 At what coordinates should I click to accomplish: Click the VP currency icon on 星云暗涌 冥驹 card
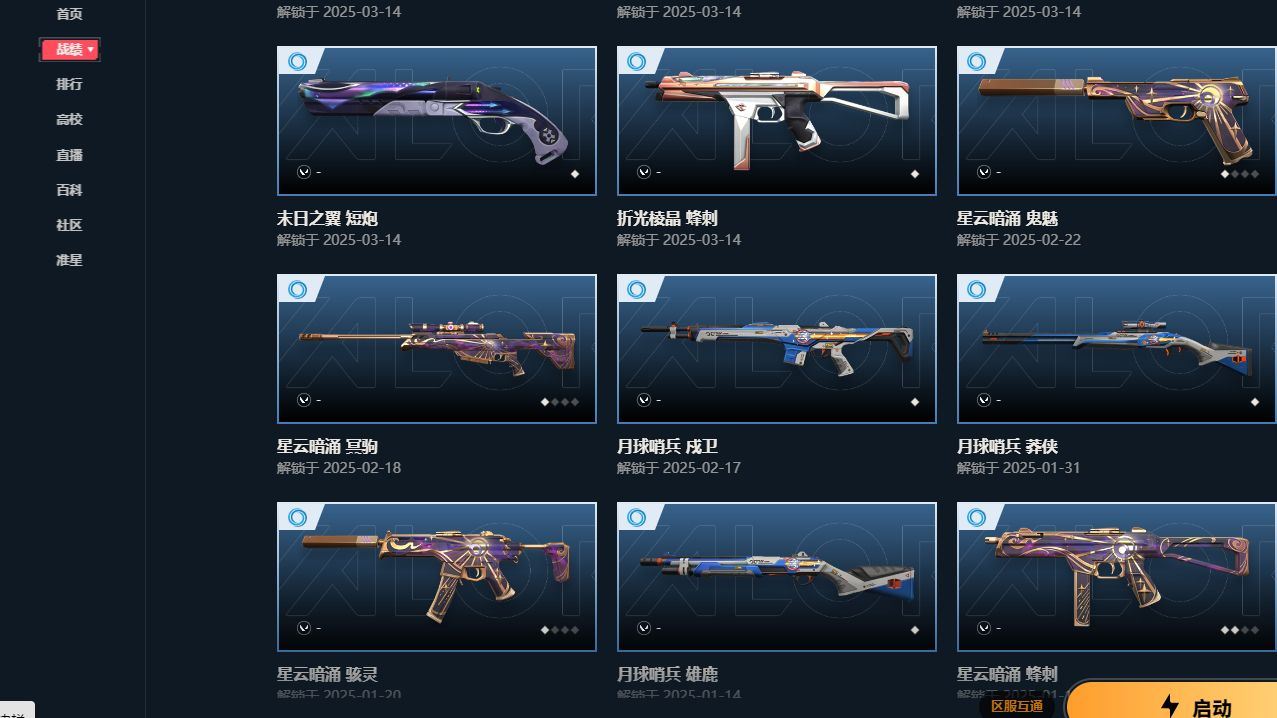tap(304, 400)
